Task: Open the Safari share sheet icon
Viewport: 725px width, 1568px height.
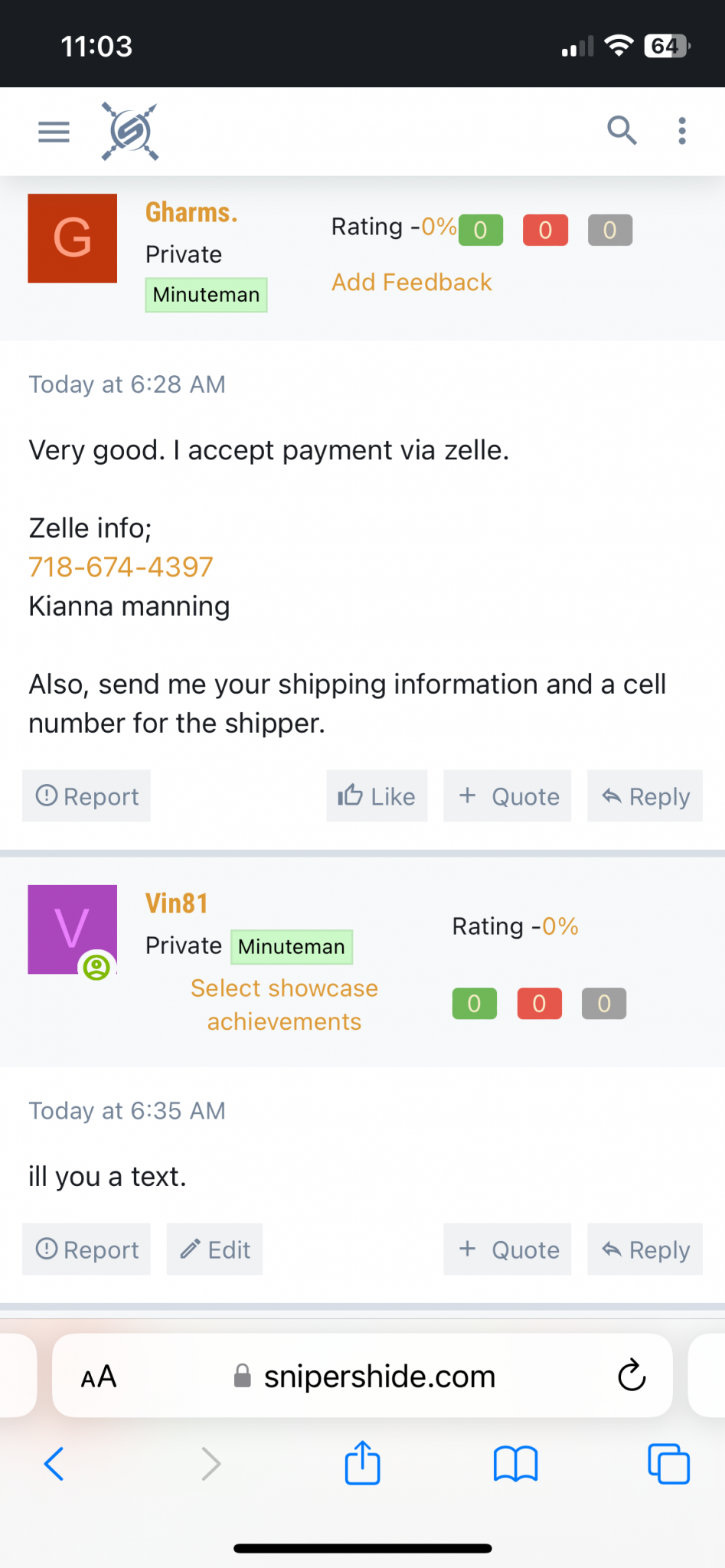Action: pyautogui.click(x=362, y=1463)
